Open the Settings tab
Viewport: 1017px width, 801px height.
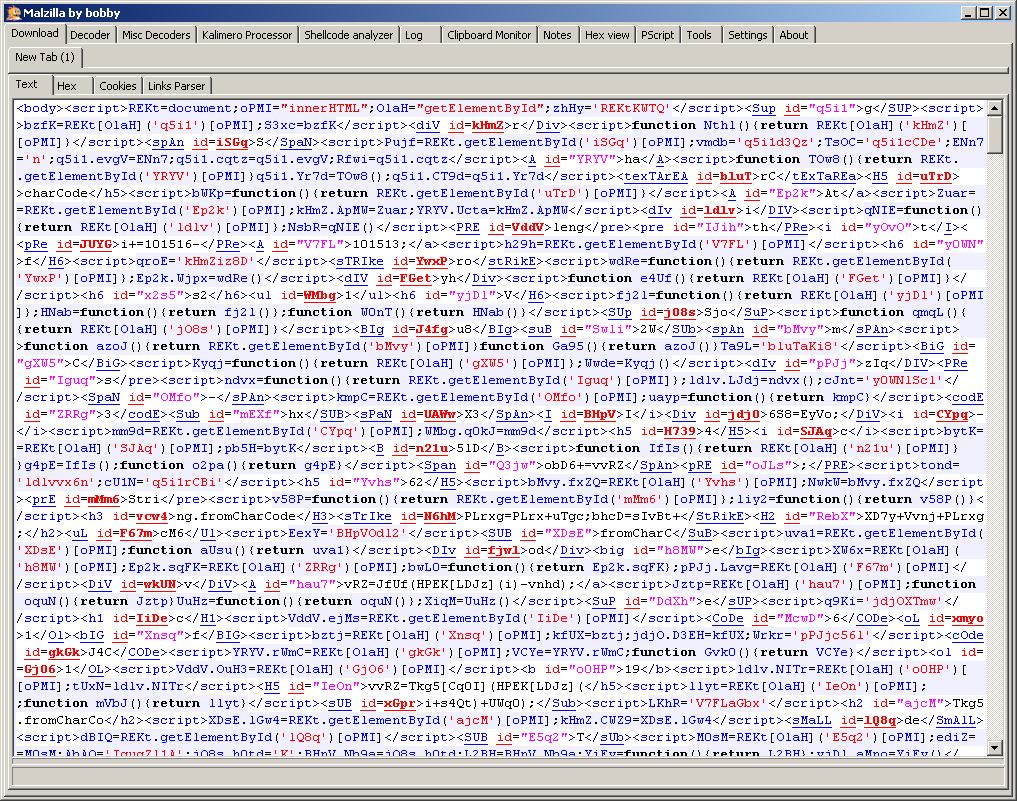pyautogui.click(x=747, y=35)
